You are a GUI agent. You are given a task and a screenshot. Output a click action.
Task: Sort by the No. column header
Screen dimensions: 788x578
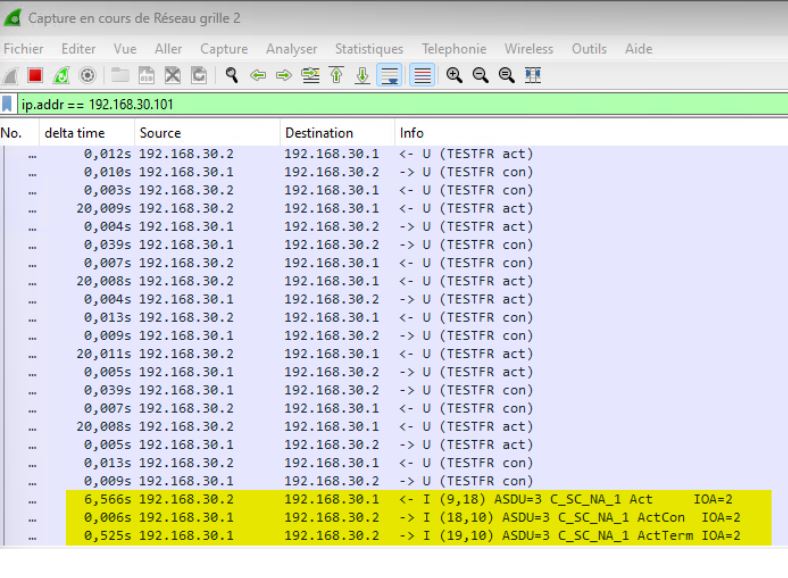pos(19,133)
